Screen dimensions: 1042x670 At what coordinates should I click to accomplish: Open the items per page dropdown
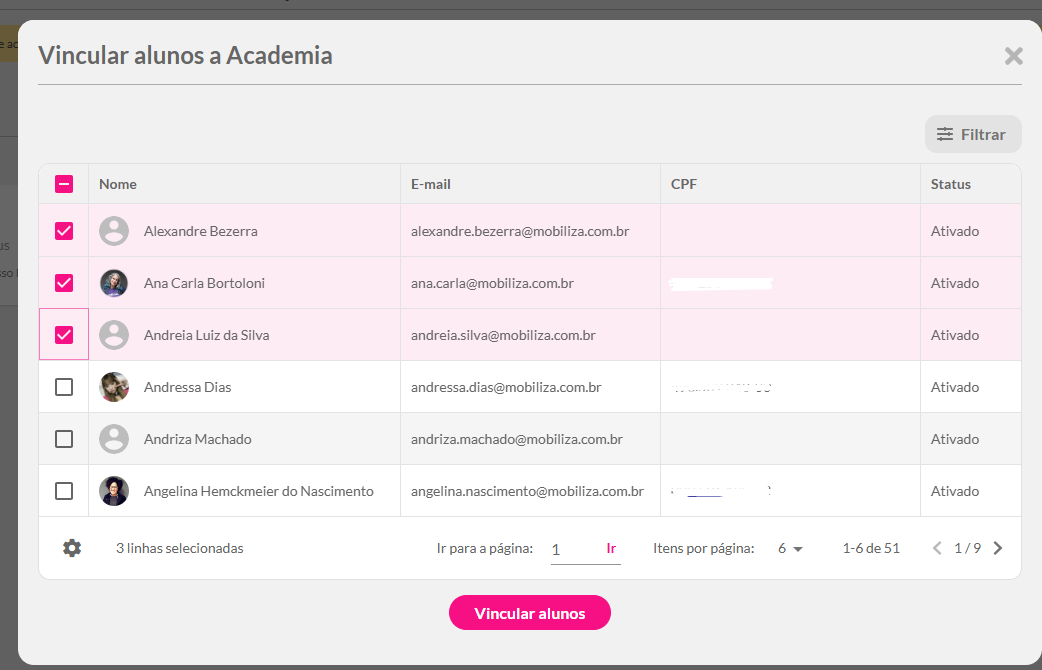[790, 548]
